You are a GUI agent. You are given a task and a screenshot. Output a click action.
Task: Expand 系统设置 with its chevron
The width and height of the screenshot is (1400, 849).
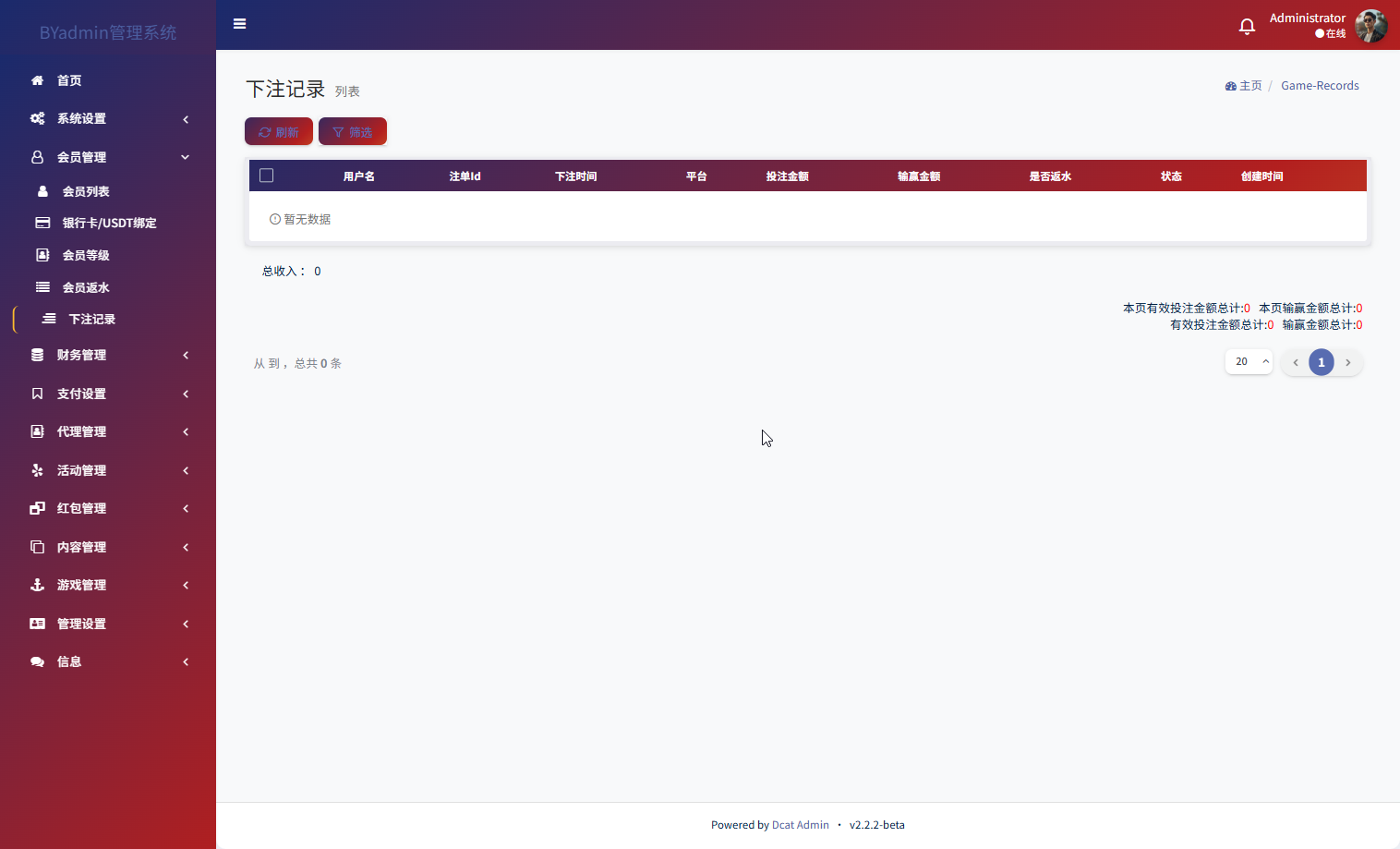(x=186, y=119)
